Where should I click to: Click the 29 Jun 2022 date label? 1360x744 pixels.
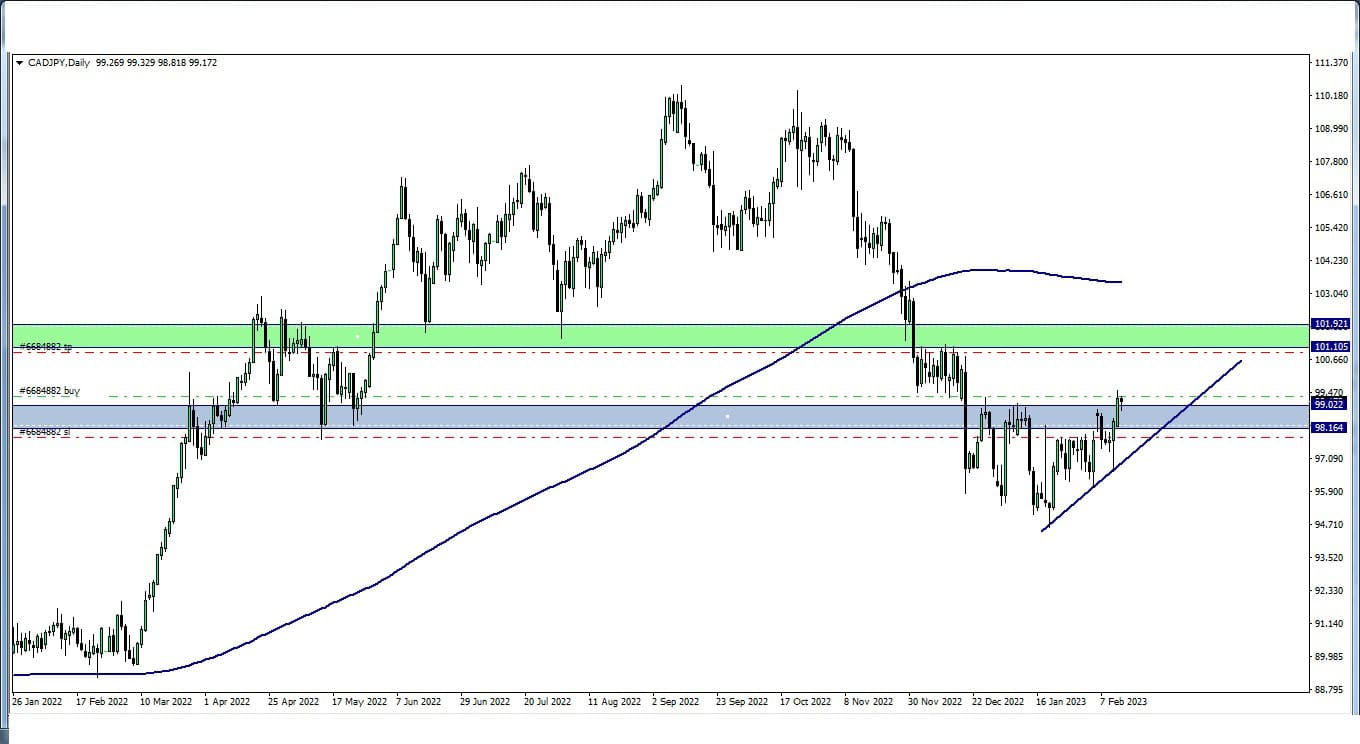coord(487,702)
